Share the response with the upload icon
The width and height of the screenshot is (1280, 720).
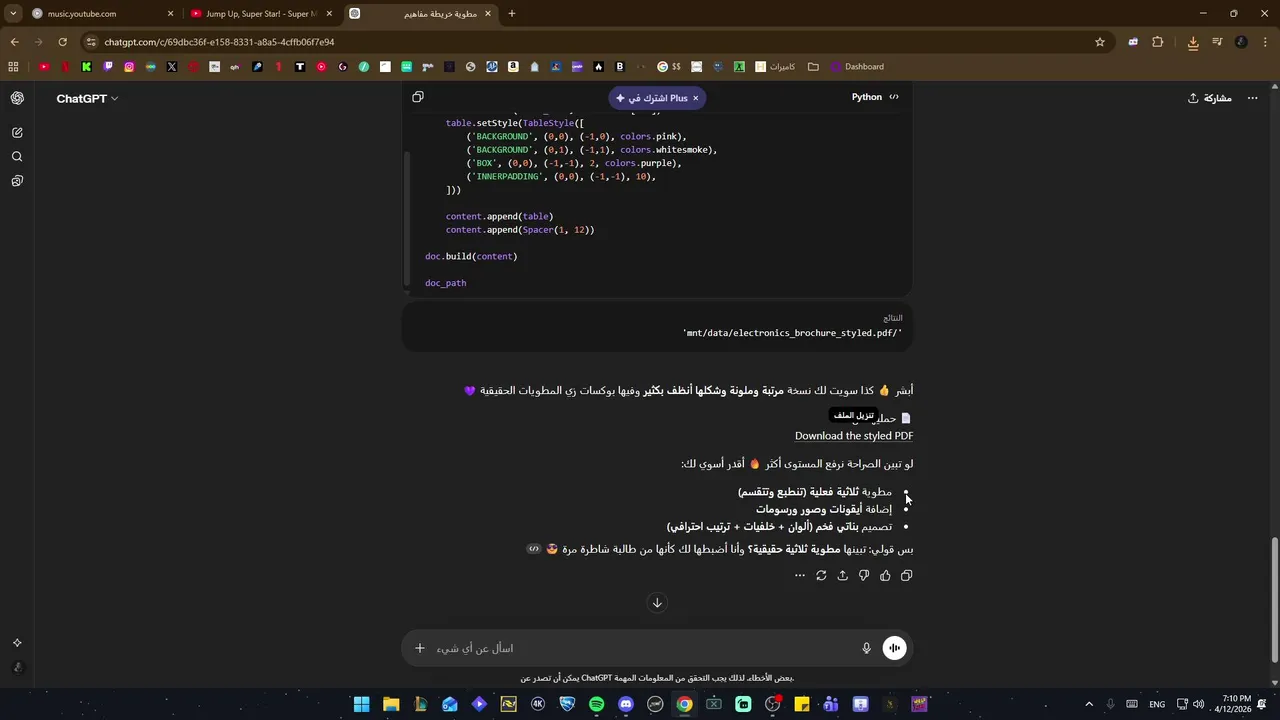(x=842, y=576)
